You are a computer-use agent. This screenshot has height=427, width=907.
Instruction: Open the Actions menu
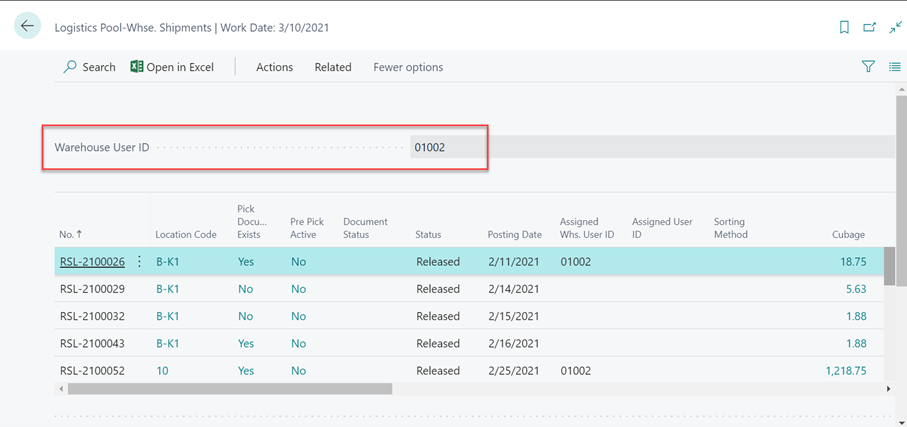[274, 67]
